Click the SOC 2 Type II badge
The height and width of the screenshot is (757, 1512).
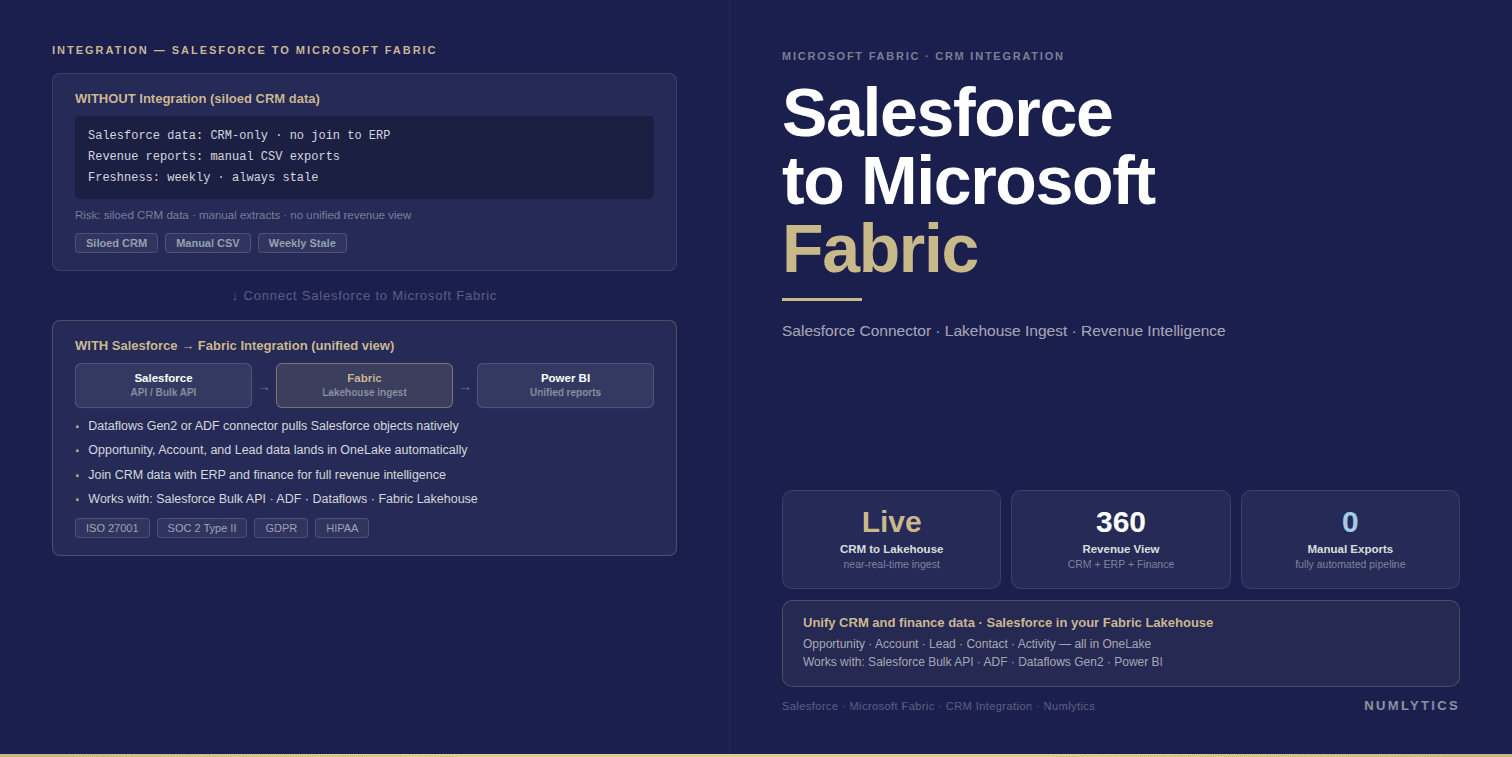(x=202, y=528)
